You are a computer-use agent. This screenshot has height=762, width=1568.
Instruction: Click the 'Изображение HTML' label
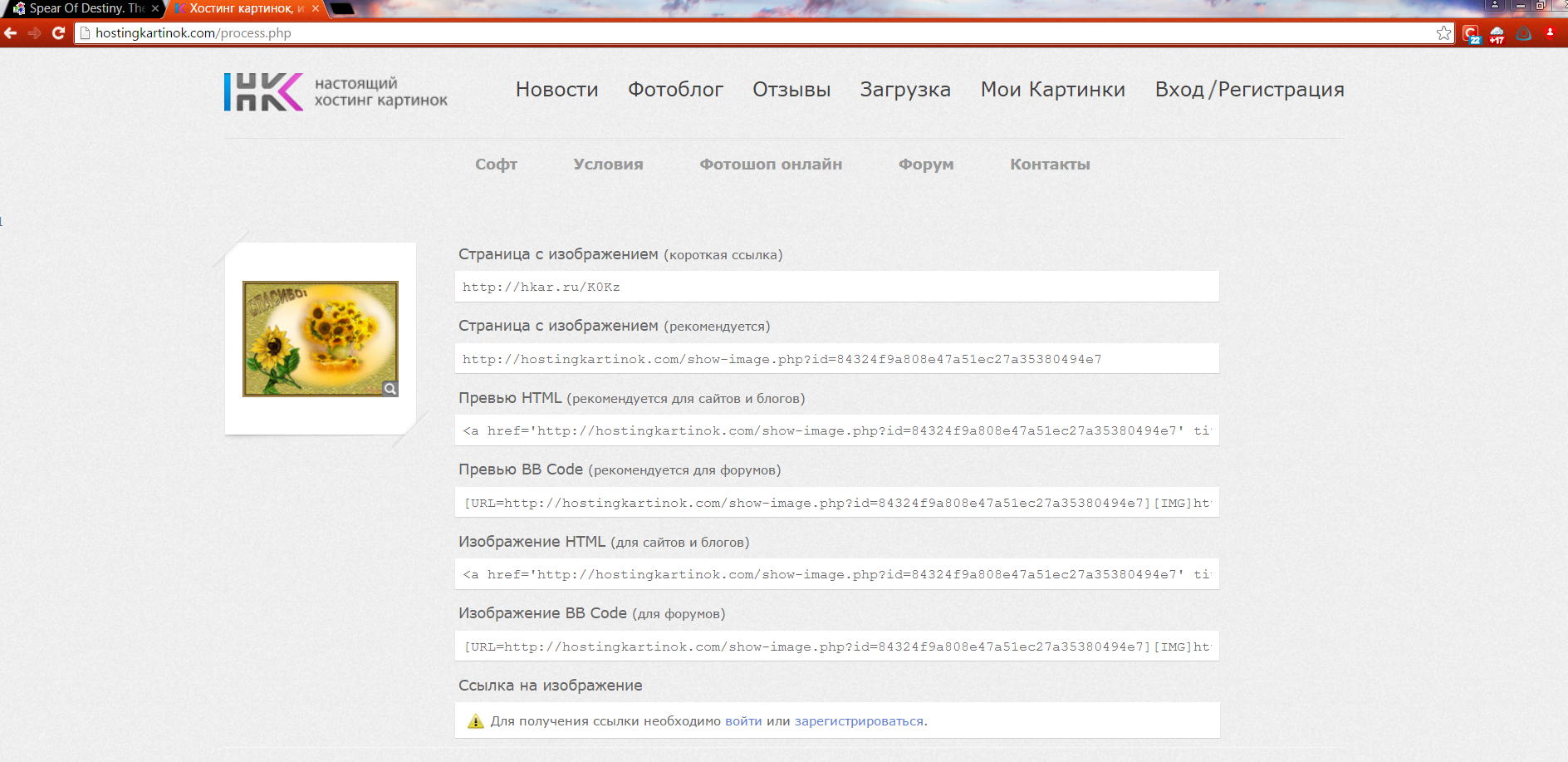[x=532, y=542]
